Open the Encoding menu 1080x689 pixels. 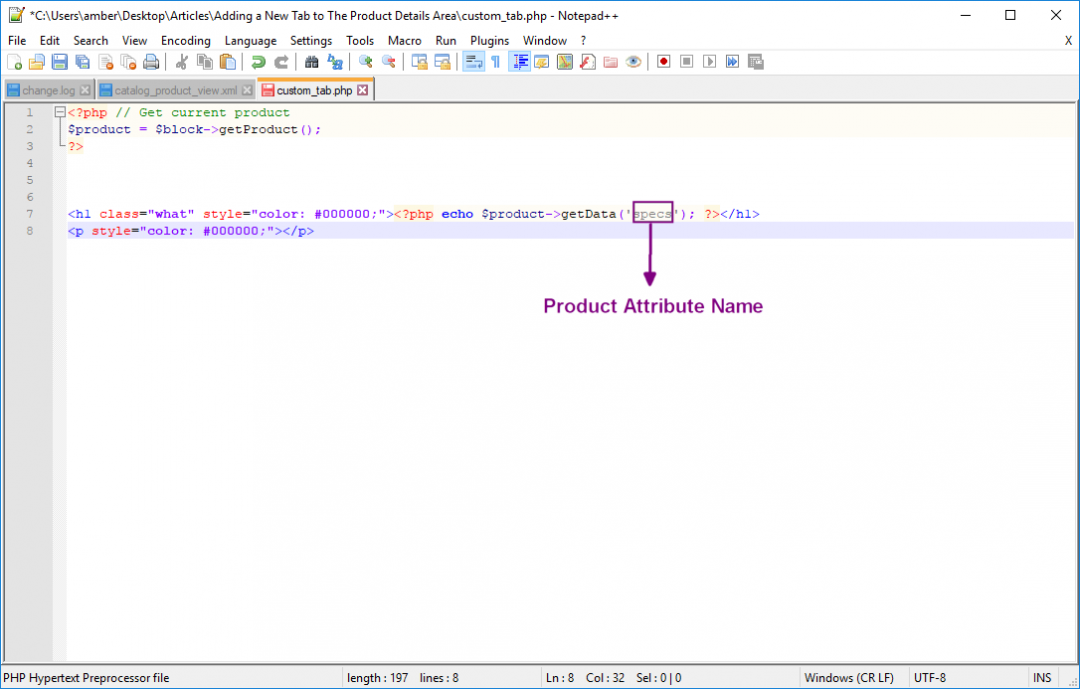(x=186, y=41)
